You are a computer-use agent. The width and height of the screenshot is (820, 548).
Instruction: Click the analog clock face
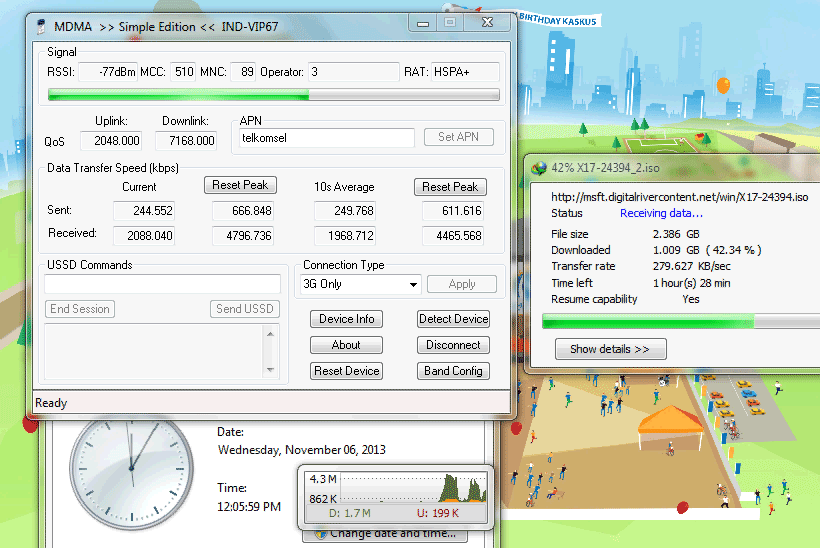tap(131, 471)
